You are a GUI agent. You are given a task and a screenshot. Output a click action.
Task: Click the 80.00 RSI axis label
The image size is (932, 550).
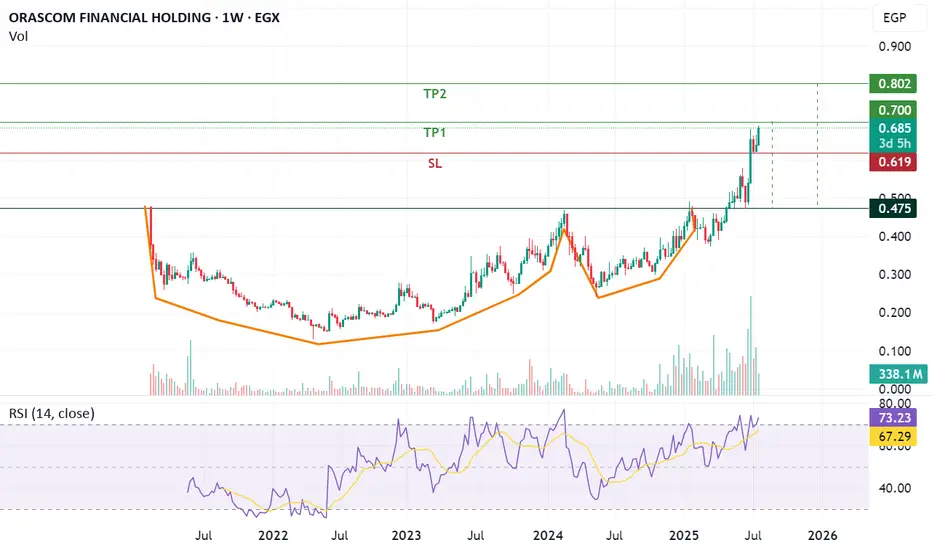[x=895, y=404]
